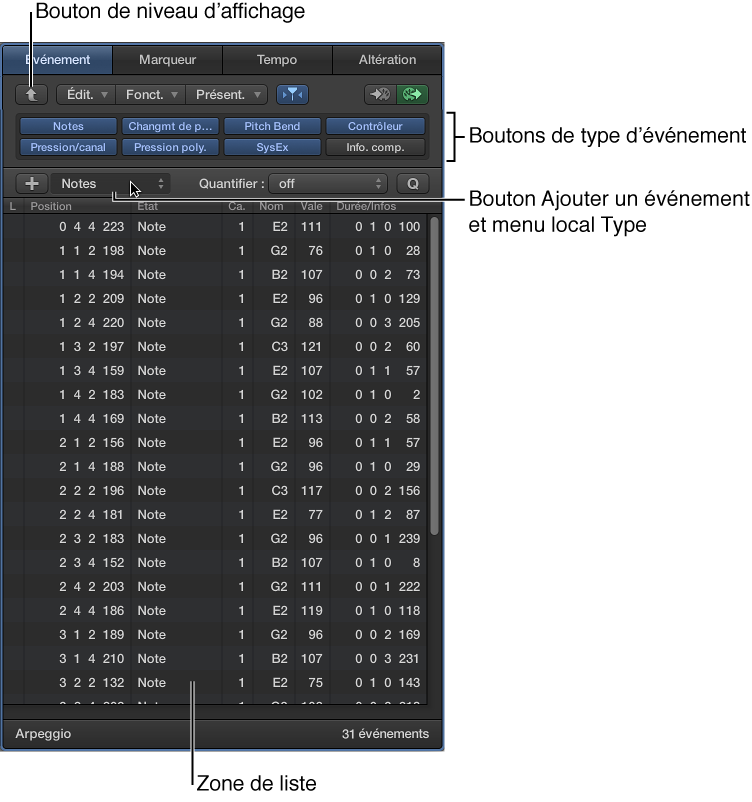Screen dimensions: 752x802
Task: Toggle the Pitch Bend event type button
Action: click(x=272, y=126)
